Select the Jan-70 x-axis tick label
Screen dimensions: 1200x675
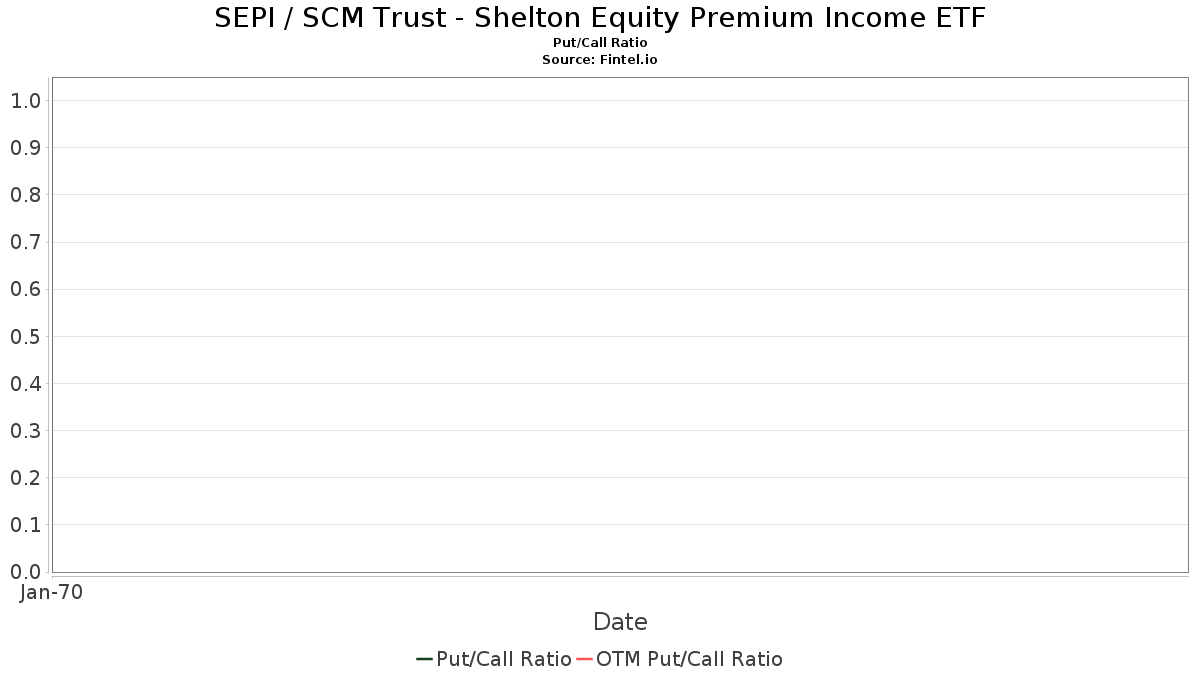(51, 592)
